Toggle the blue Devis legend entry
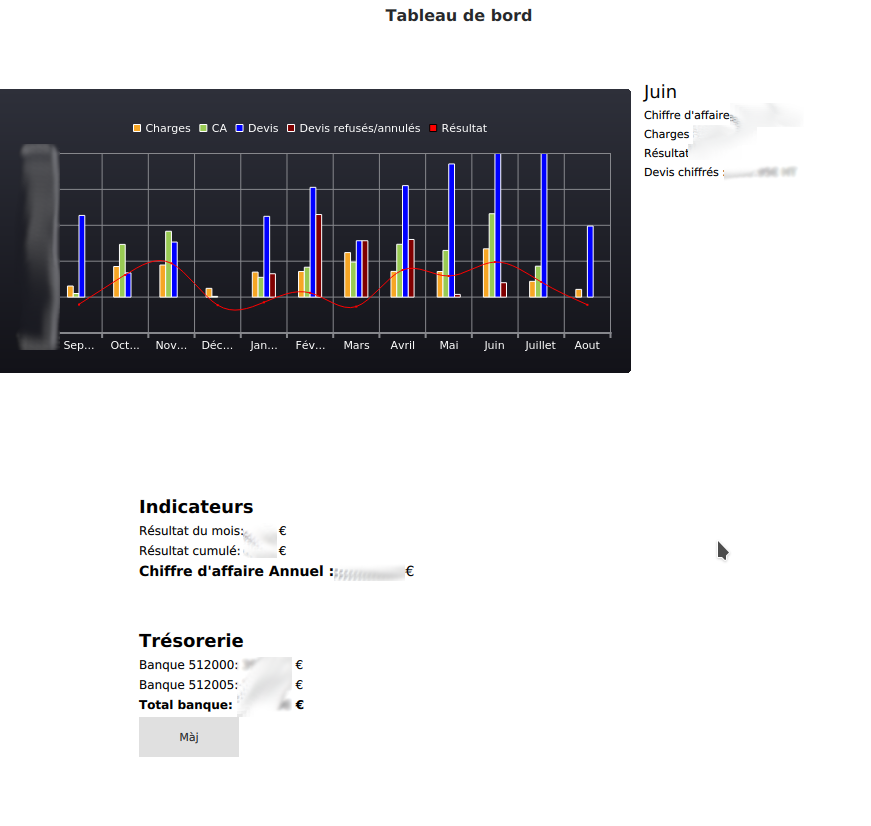 click(x=257, y=129)
